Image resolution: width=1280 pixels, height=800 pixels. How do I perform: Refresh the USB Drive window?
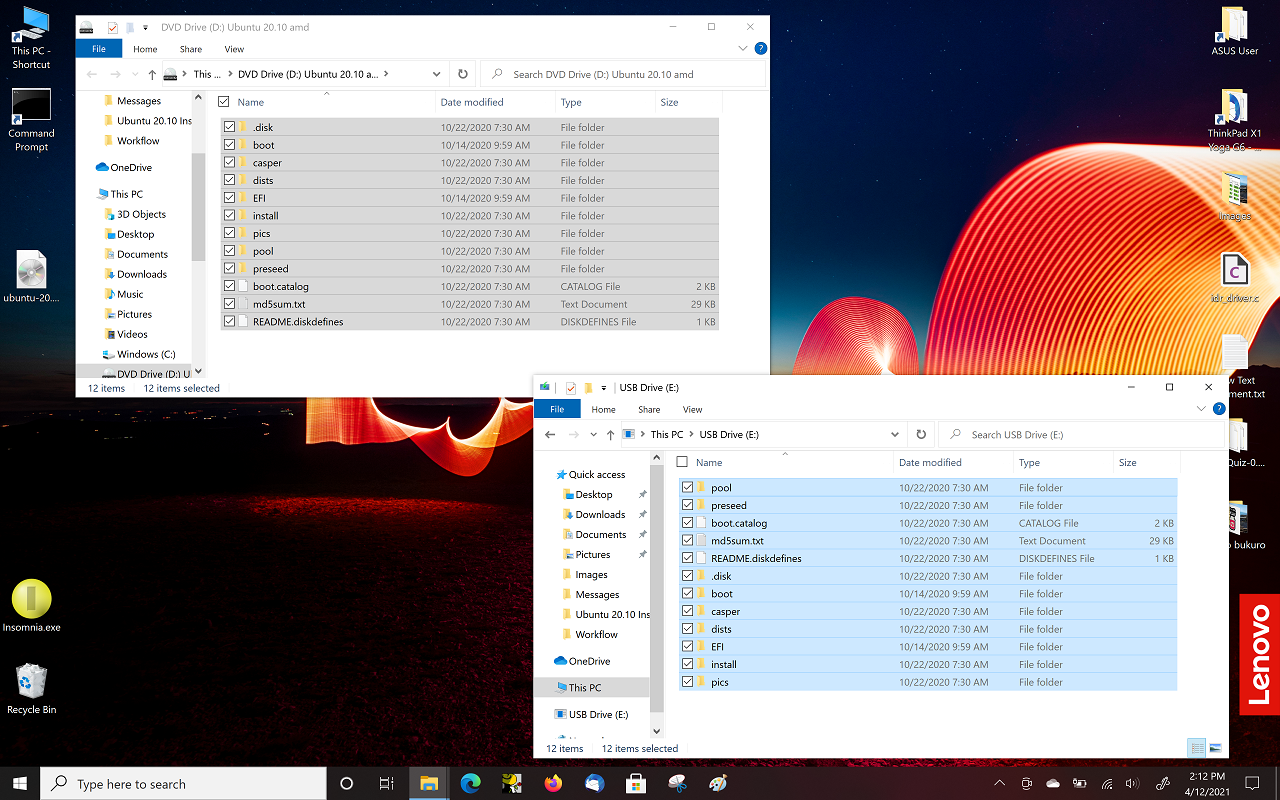point(921,434)
